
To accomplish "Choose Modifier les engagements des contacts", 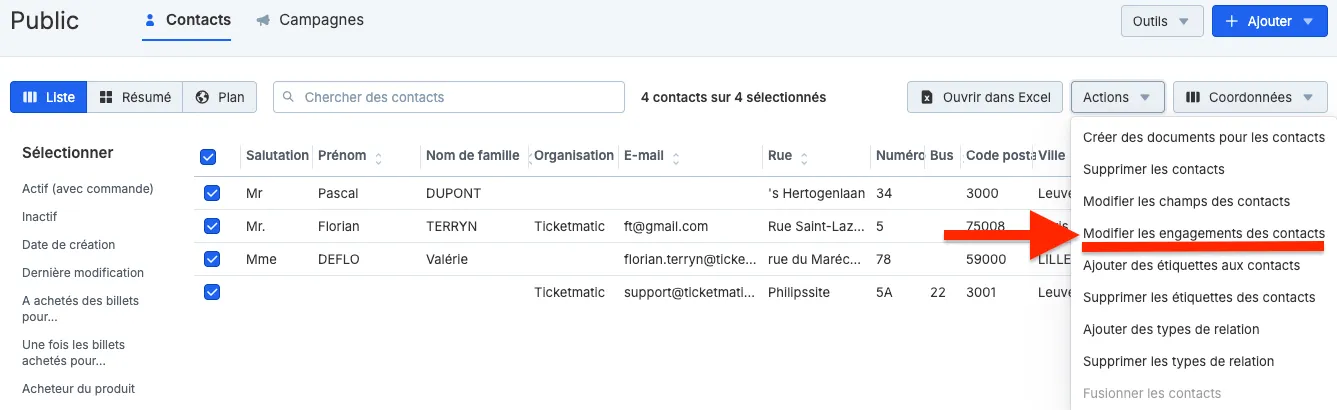I will pyautogui.click(x=1203, y=233).
